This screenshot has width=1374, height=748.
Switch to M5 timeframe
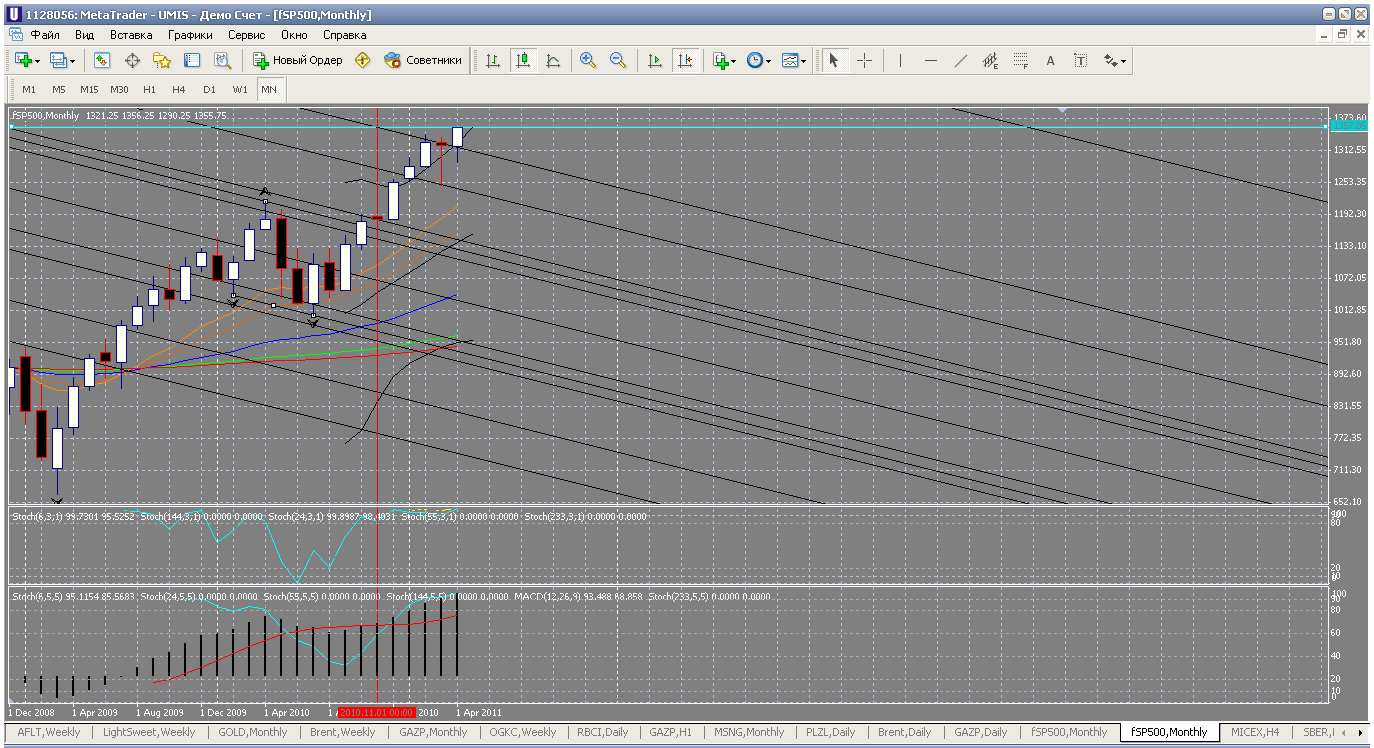59,89
